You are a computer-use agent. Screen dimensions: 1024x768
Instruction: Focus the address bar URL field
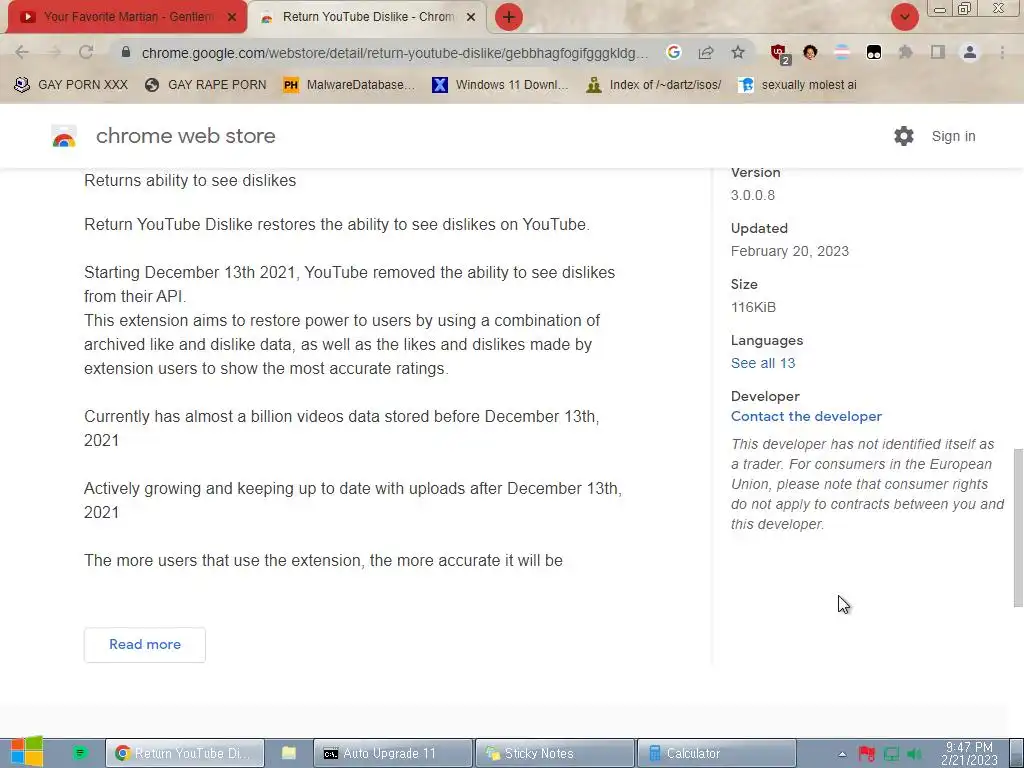click(394, 53)
